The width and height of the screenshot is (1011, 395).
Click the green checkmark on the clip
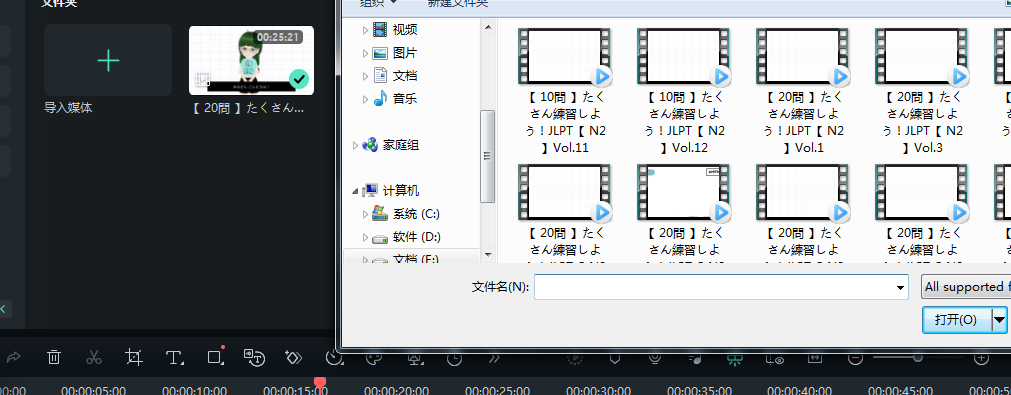tap(298, 79)
